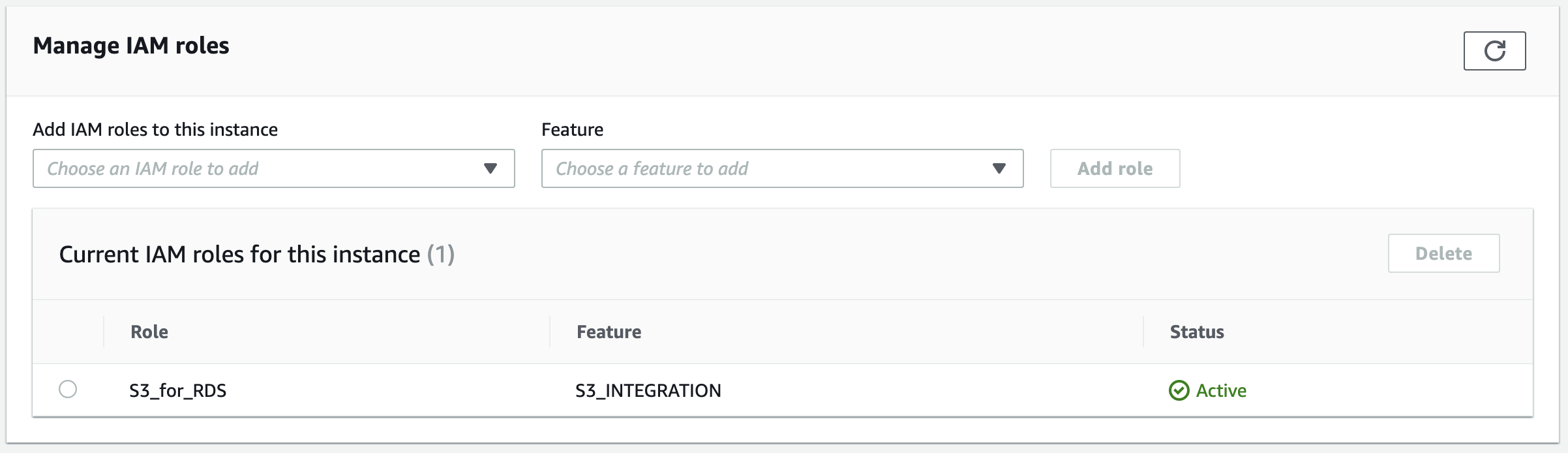The width and height of the screenshot is (1568, 453).
Task: Click the 'Choose a feature to add' placeholder
Action: (x=652, y=169)
